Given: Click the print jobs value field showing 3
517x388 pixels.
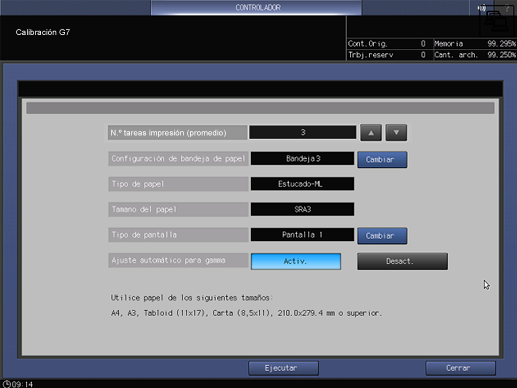Looking at the screenshot, I should (303, 132).
